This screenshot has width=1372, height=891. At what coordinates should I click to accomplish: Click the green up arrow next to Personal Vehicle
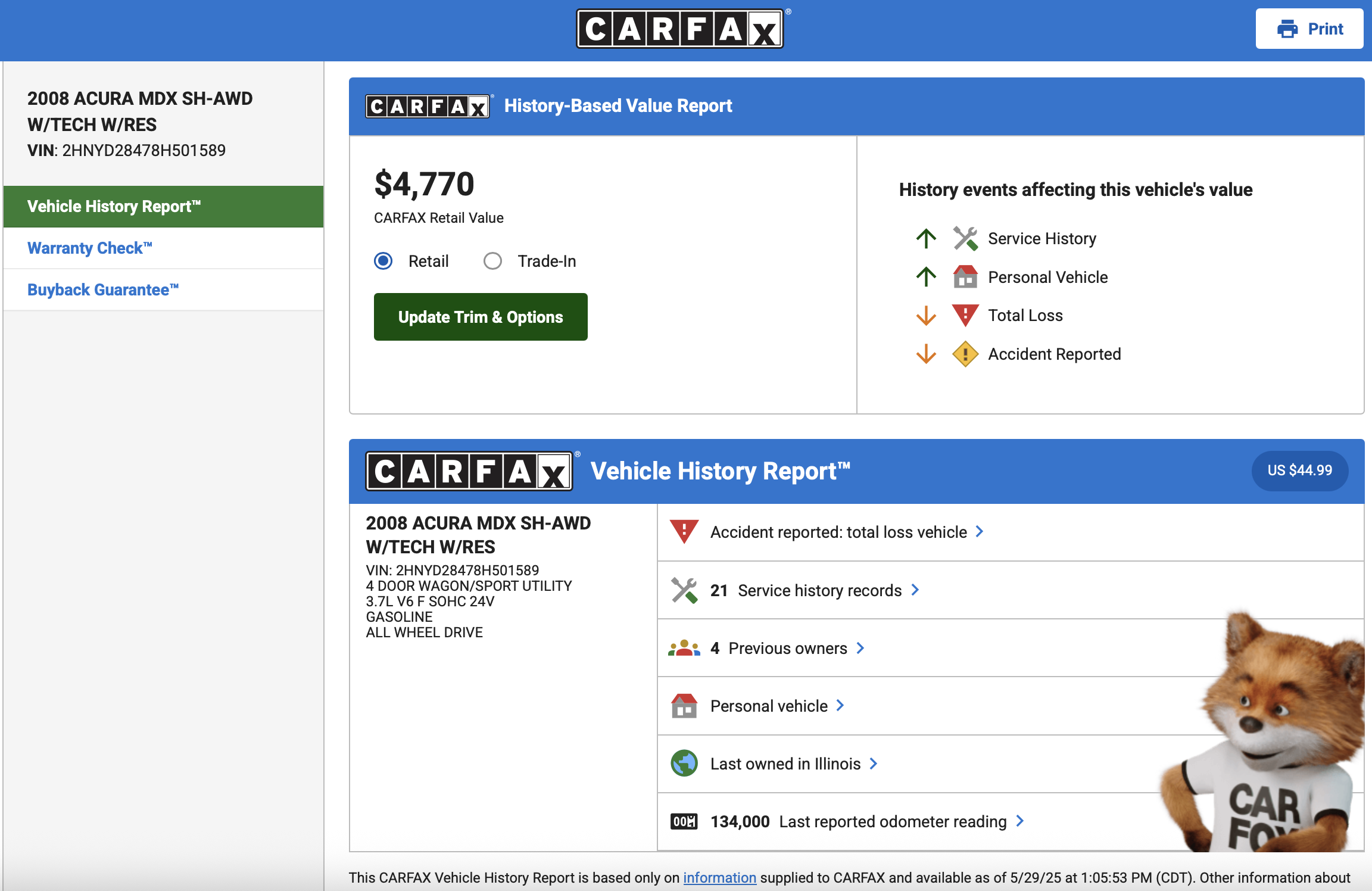coord(926,277)
